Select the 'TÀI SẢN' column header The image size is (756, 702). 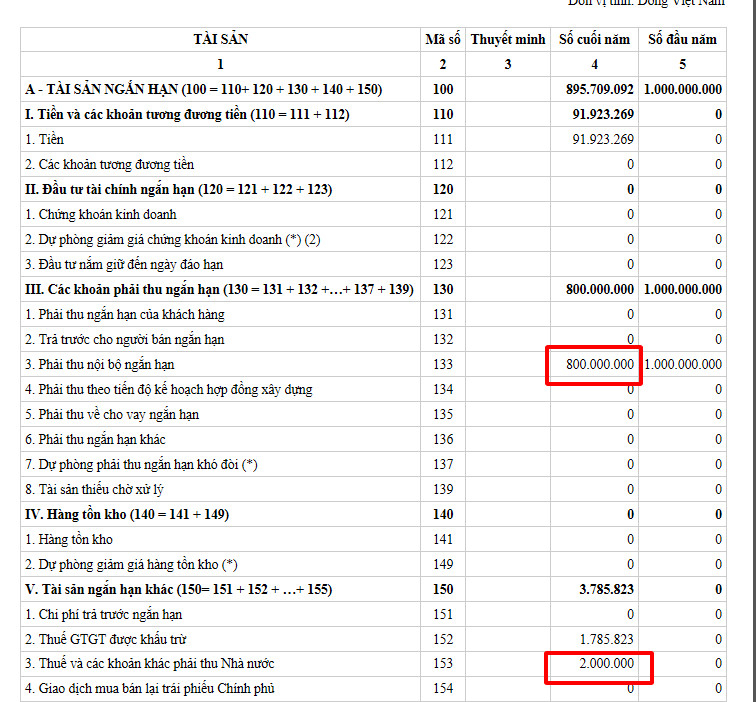[x=220, y=40]
